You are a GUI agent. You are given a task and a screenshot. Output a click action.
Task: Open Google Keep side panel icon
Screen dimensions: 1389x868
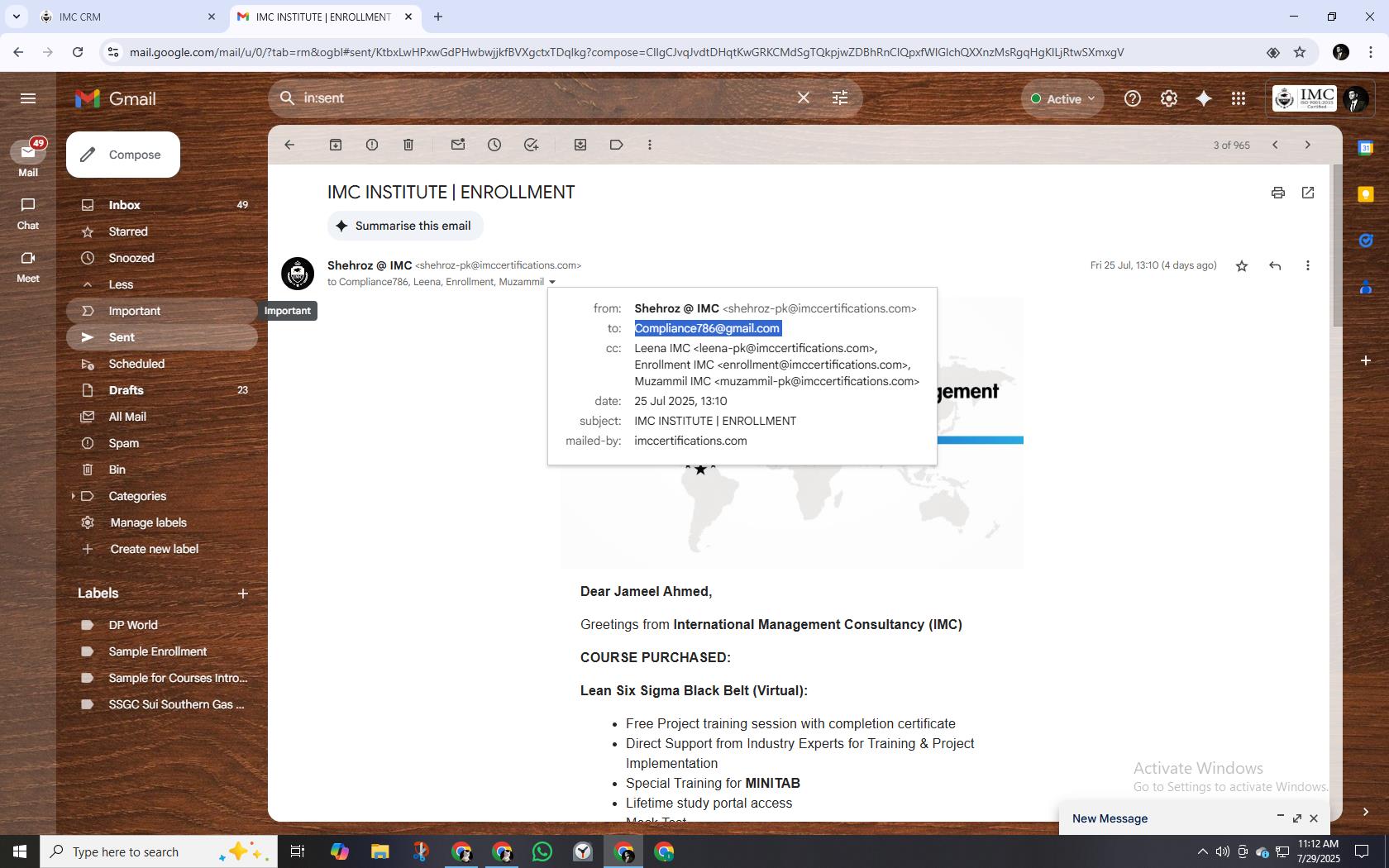click(1366, 194)
